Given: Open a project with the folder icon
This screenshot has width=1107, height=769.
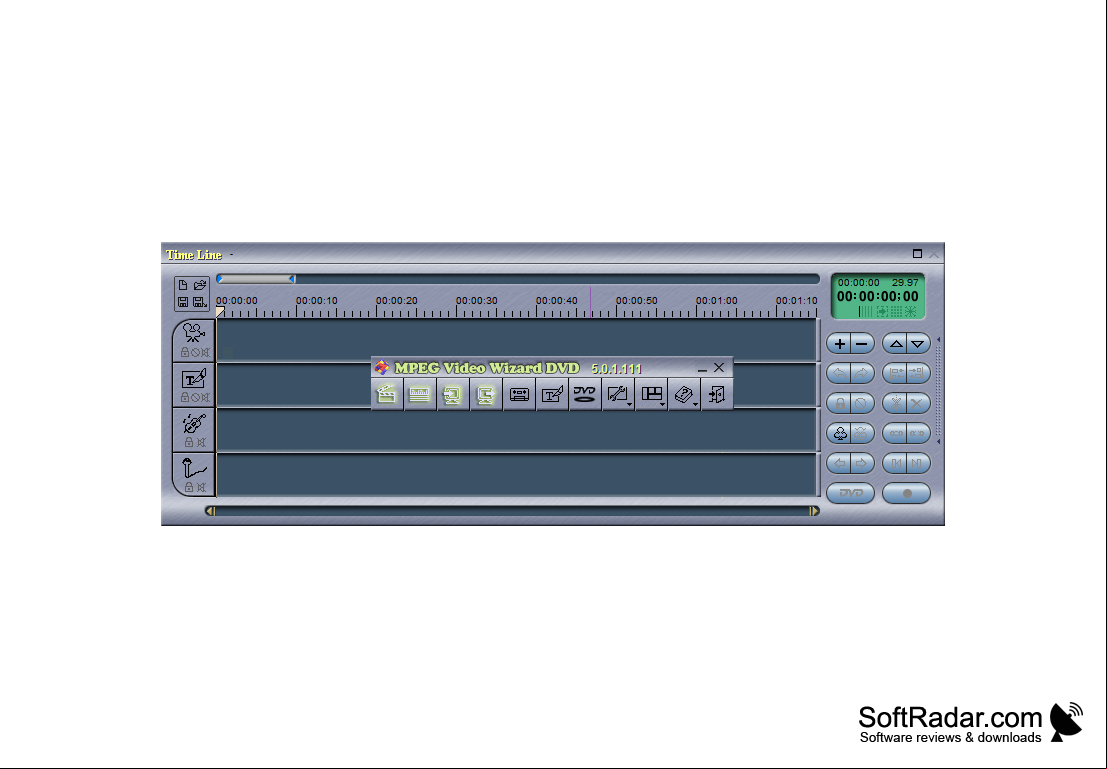Looking at the screenshot, I should pyautogui.click(x=201, y=285).
